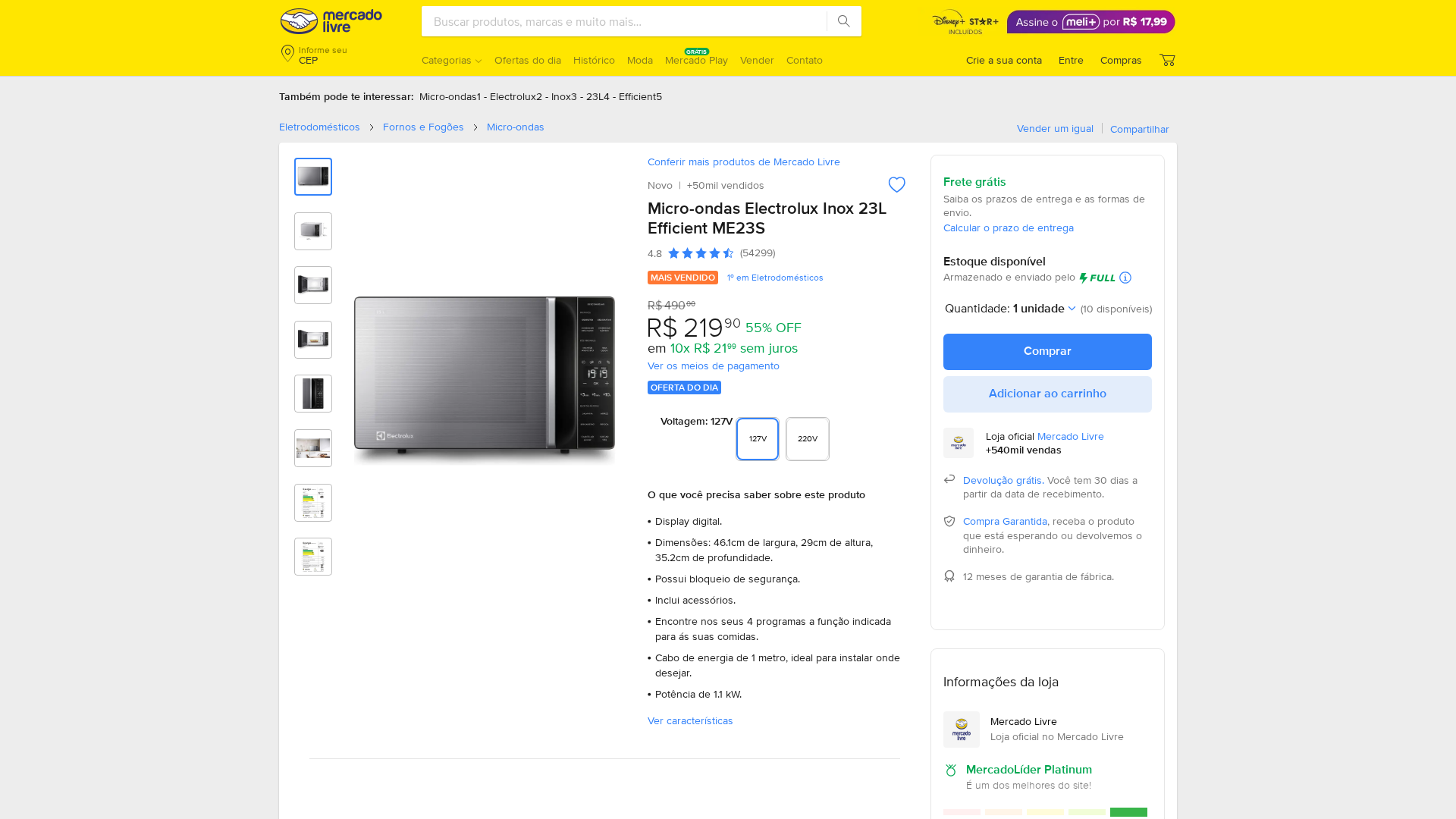Image resolution: width=1456 pixels, height=819 pixels.
Task: Open Histórico menu item
Action: pyautogui.click(x=594, y=61)
